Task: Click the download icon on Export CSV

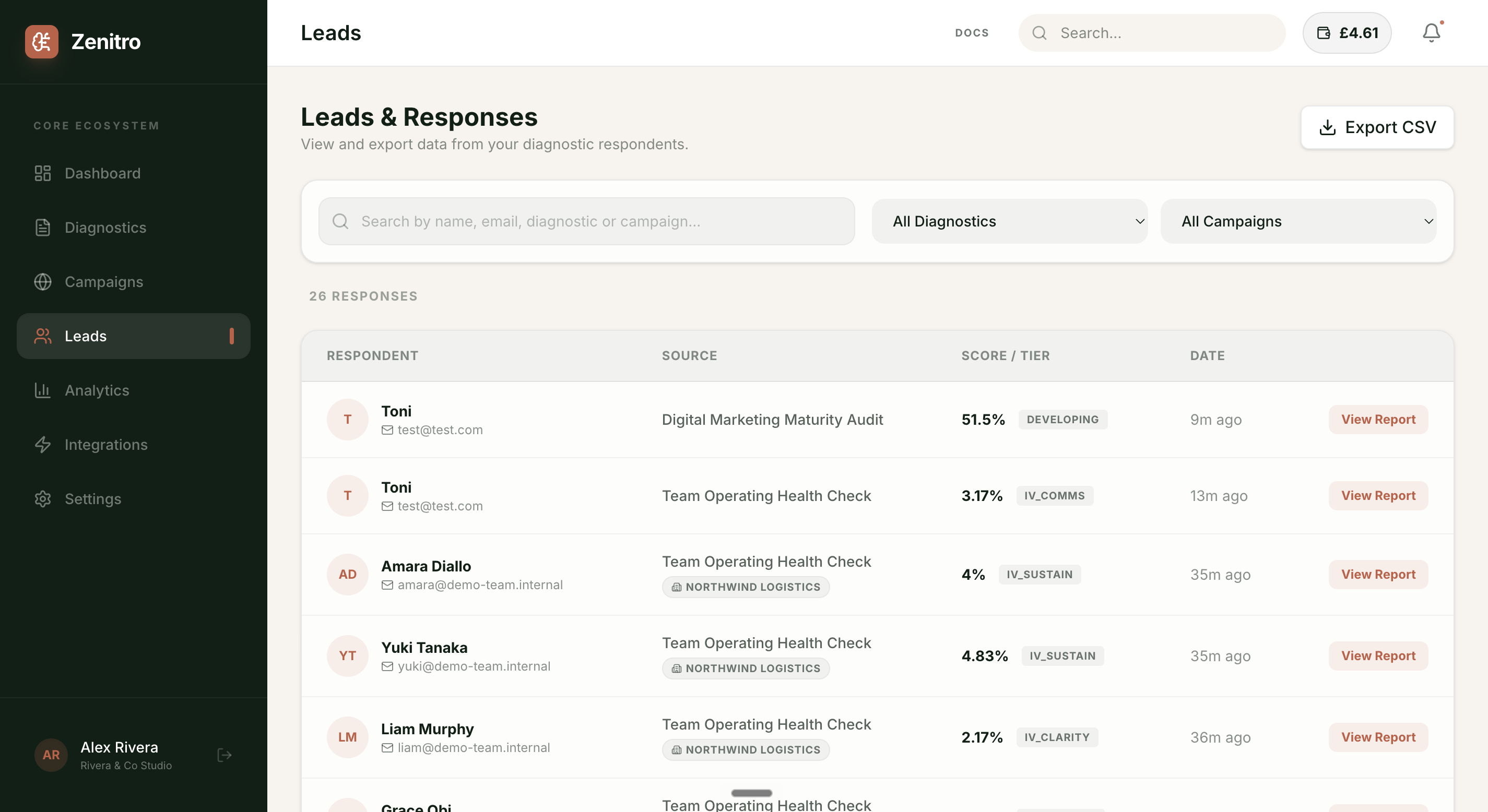Action: click(x=1327, y=127)
